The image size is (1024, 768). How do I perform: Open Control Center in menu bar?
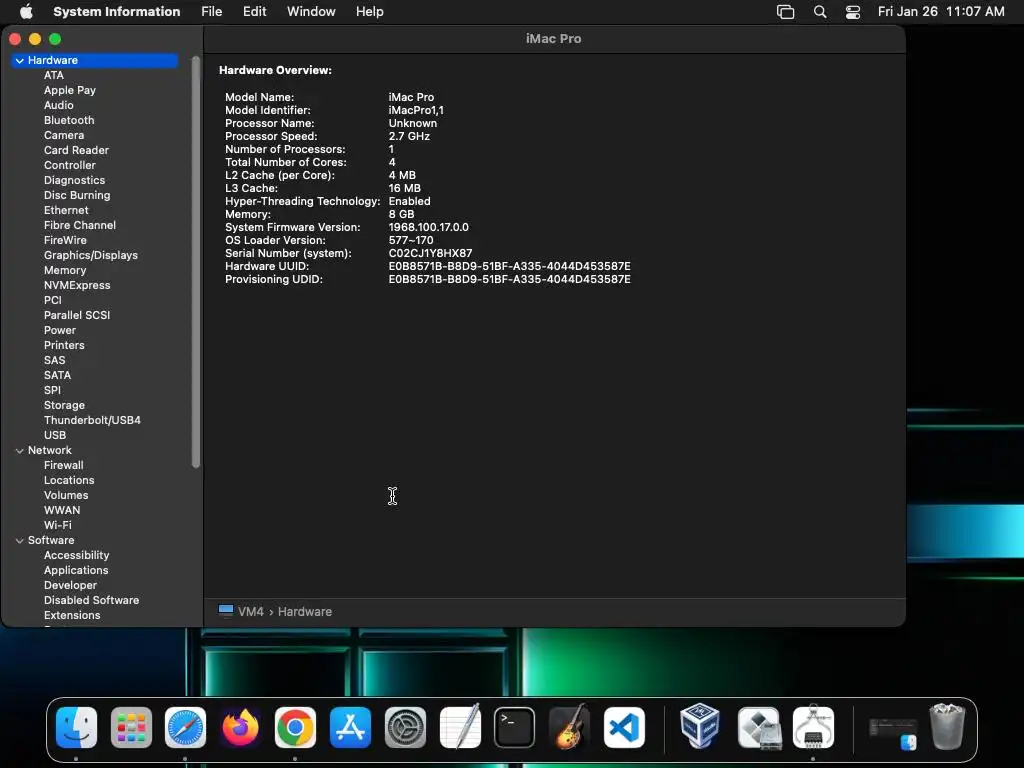pyautogui.click(x=853, y=12)
